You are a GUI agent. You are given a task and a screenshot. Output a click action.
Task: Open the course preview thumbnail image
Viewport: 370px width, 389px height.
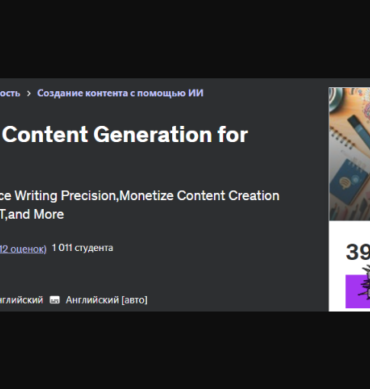point(349,154)
